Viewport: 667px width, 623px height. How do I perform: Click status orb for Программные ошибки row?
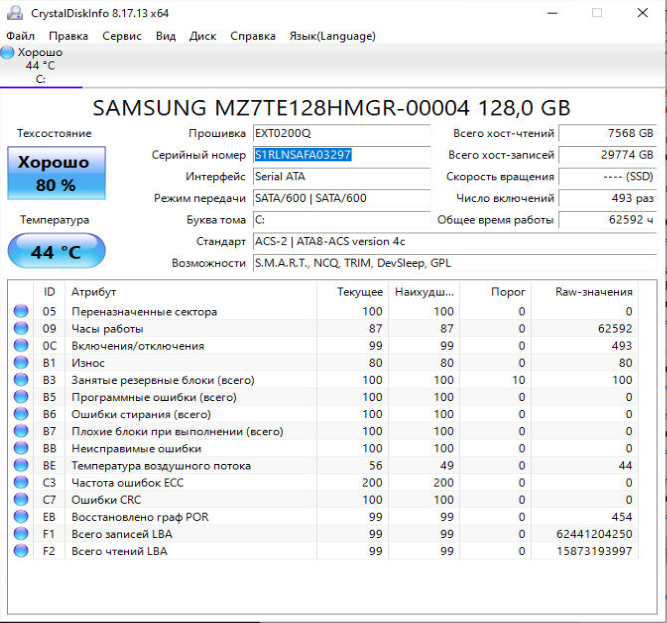coord(21,397)
